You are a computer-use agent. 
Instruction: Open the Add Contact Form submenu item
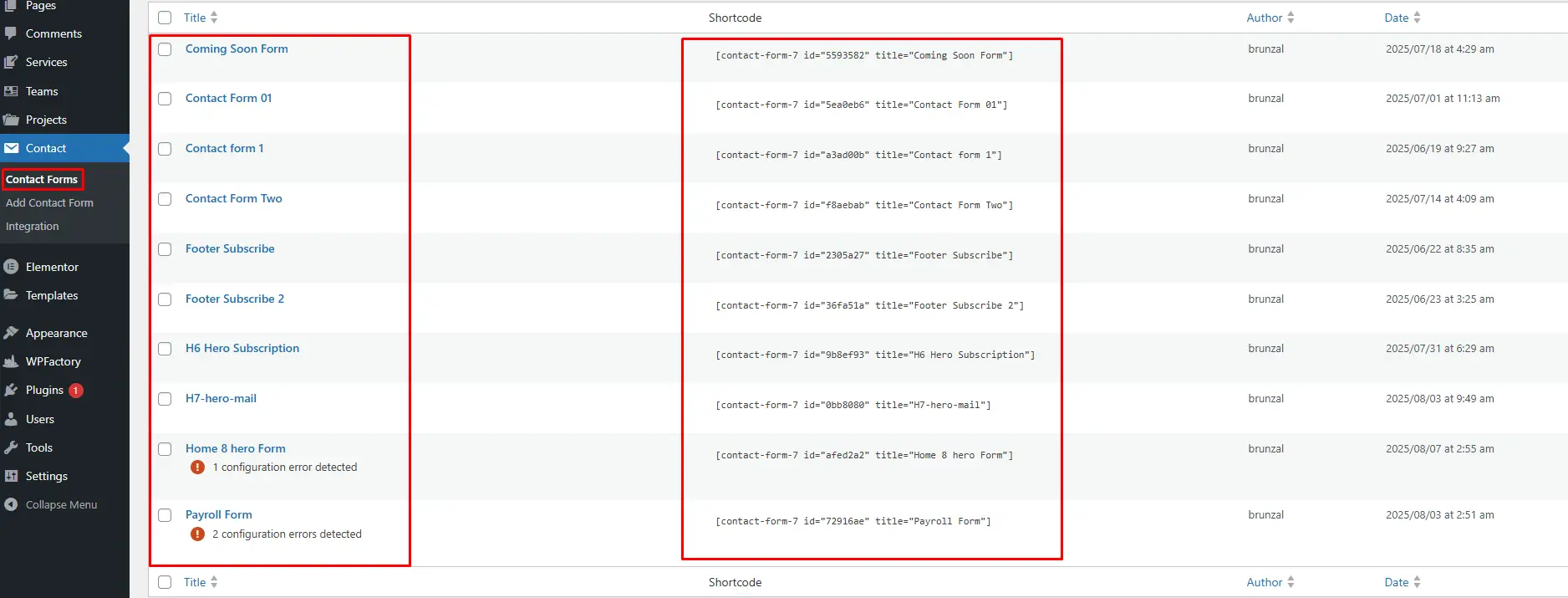coord(49,202)
